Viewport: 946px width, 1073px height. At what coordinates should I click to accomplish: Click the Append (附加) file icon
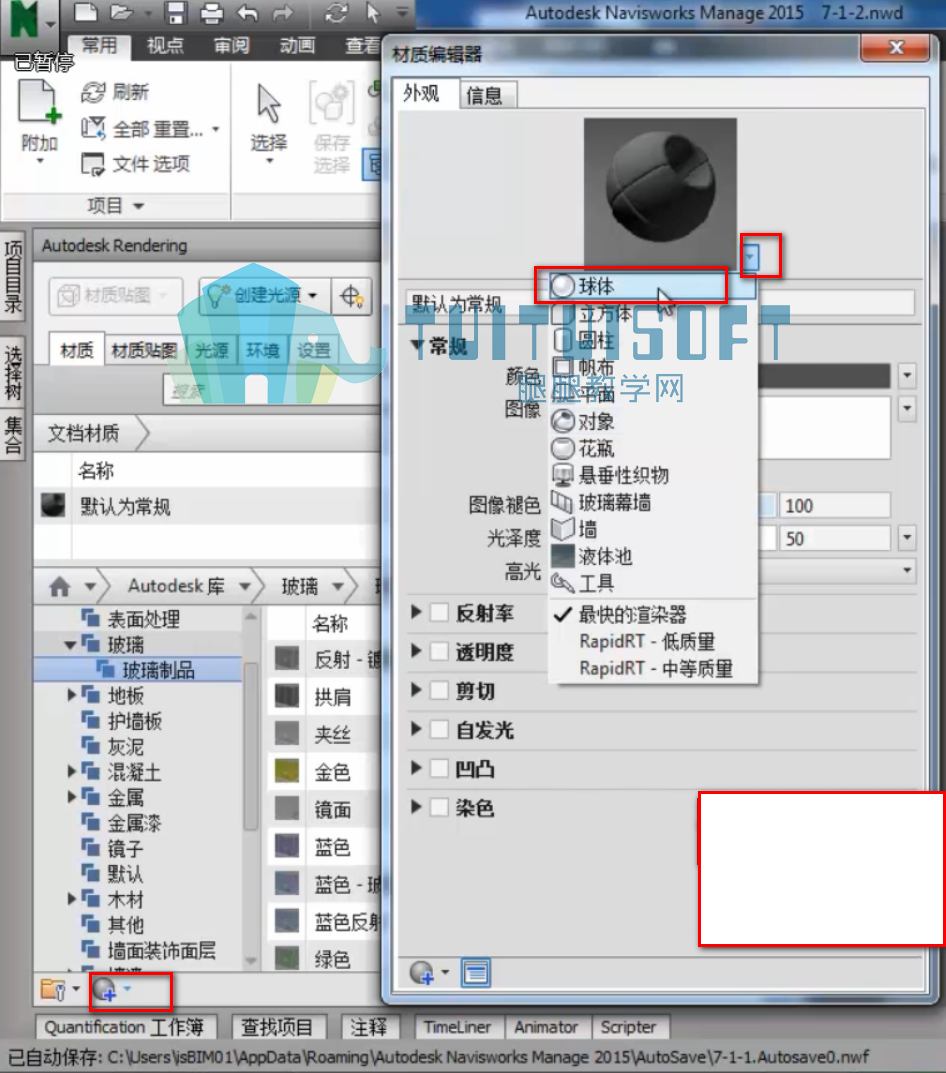pyautogui.click(x=39, y=103)
